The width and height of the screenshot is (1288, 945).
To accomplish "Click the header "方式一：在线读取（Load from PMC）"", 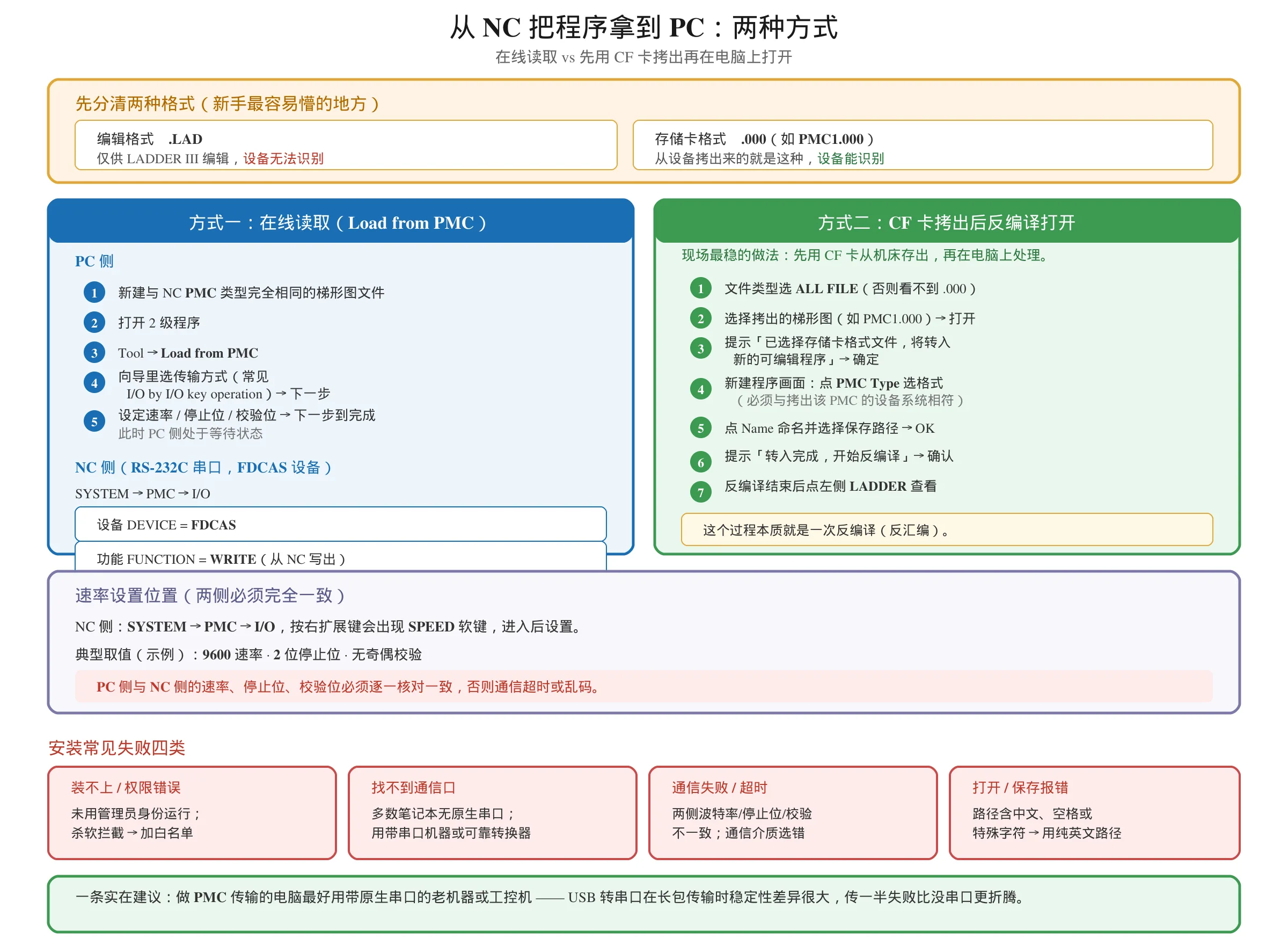I will tap(341, 222).
